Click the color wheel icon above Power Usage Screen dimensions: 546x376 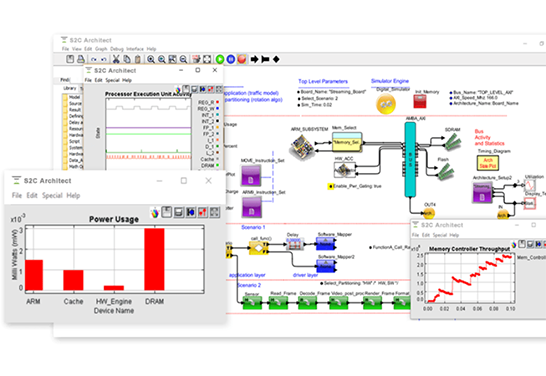(x=155, y=212)
